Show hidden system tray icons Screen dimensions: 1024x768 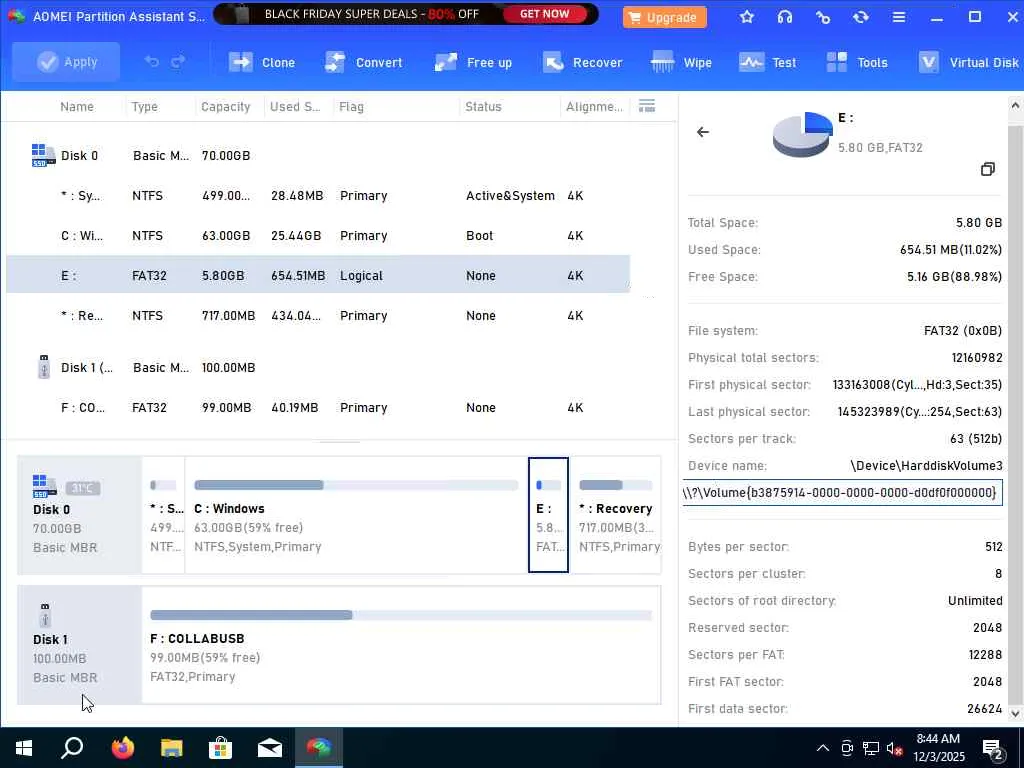tap(823, 748)
